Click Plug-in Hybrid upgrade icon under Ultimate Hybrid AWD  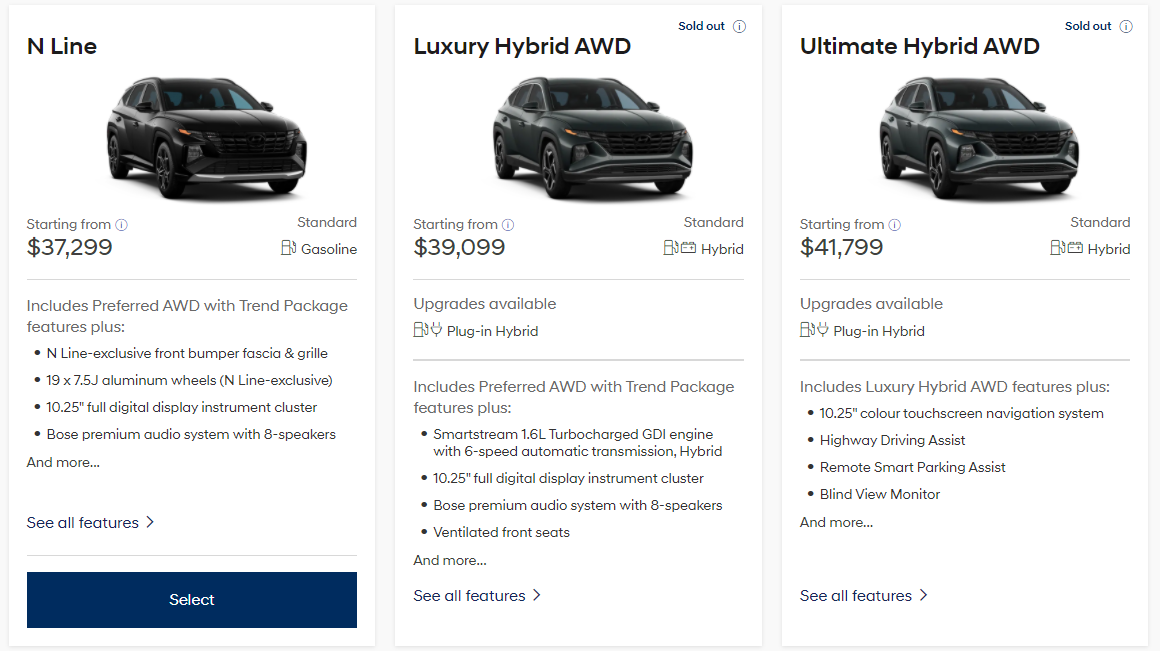(814, 330)
